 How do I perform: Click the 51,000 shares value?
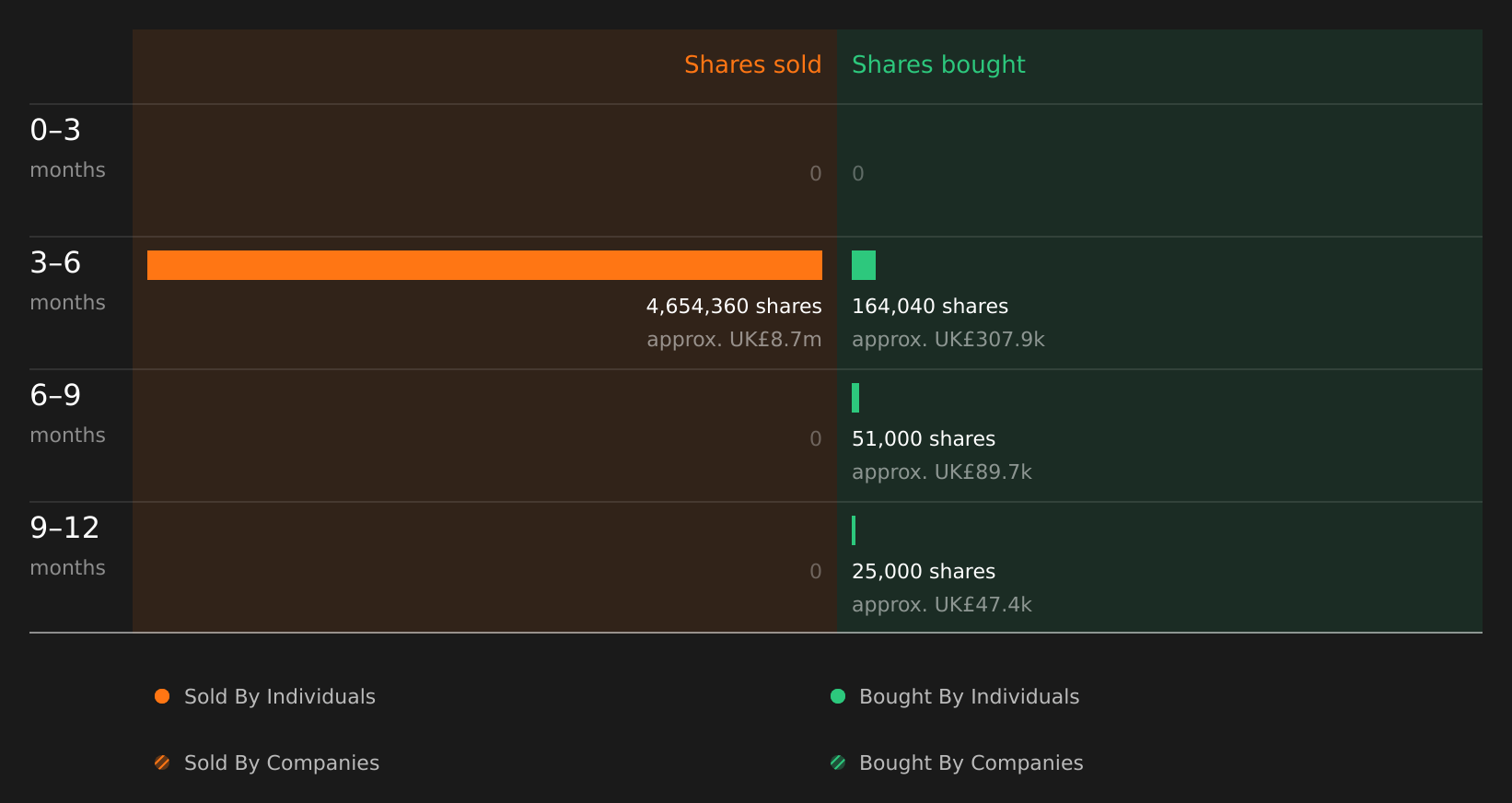click(924, 439)
